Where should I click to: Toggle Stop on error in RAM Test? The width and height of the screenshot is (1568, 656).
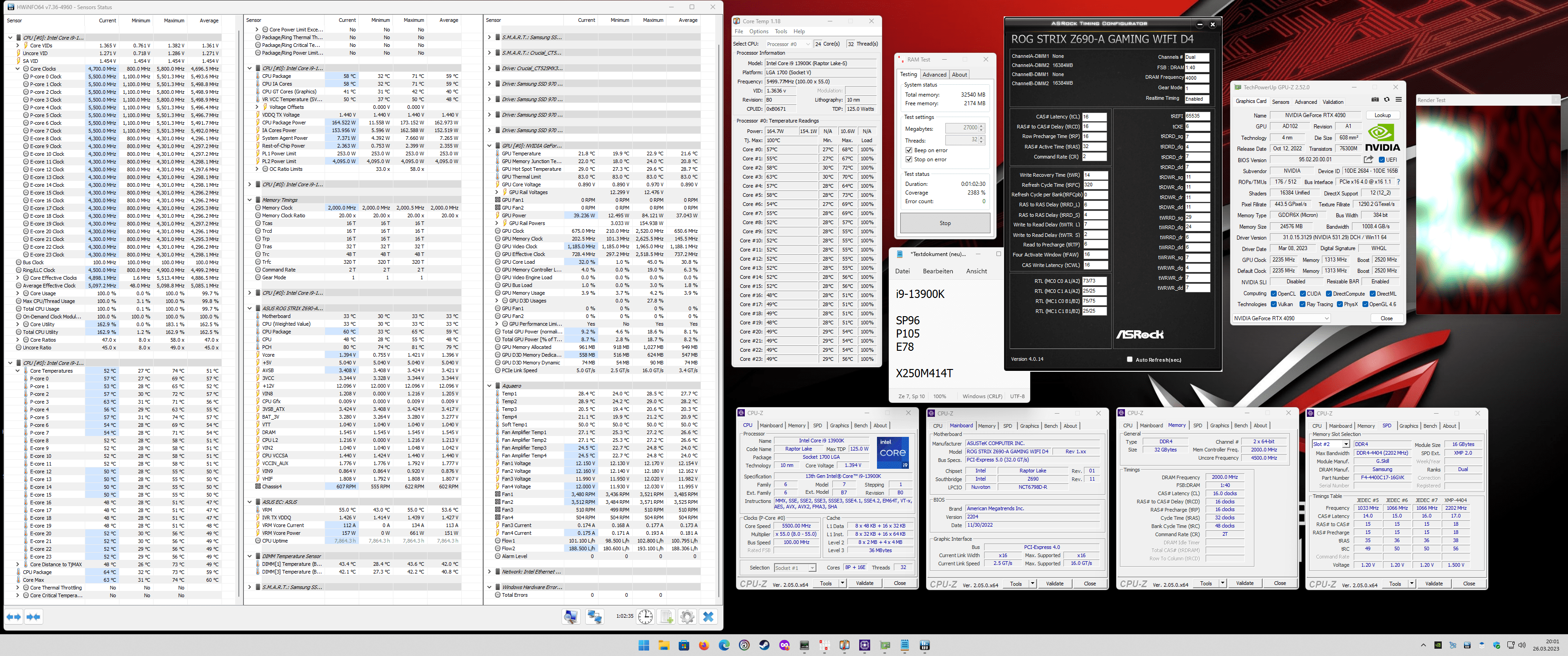[x=909, y=159]
